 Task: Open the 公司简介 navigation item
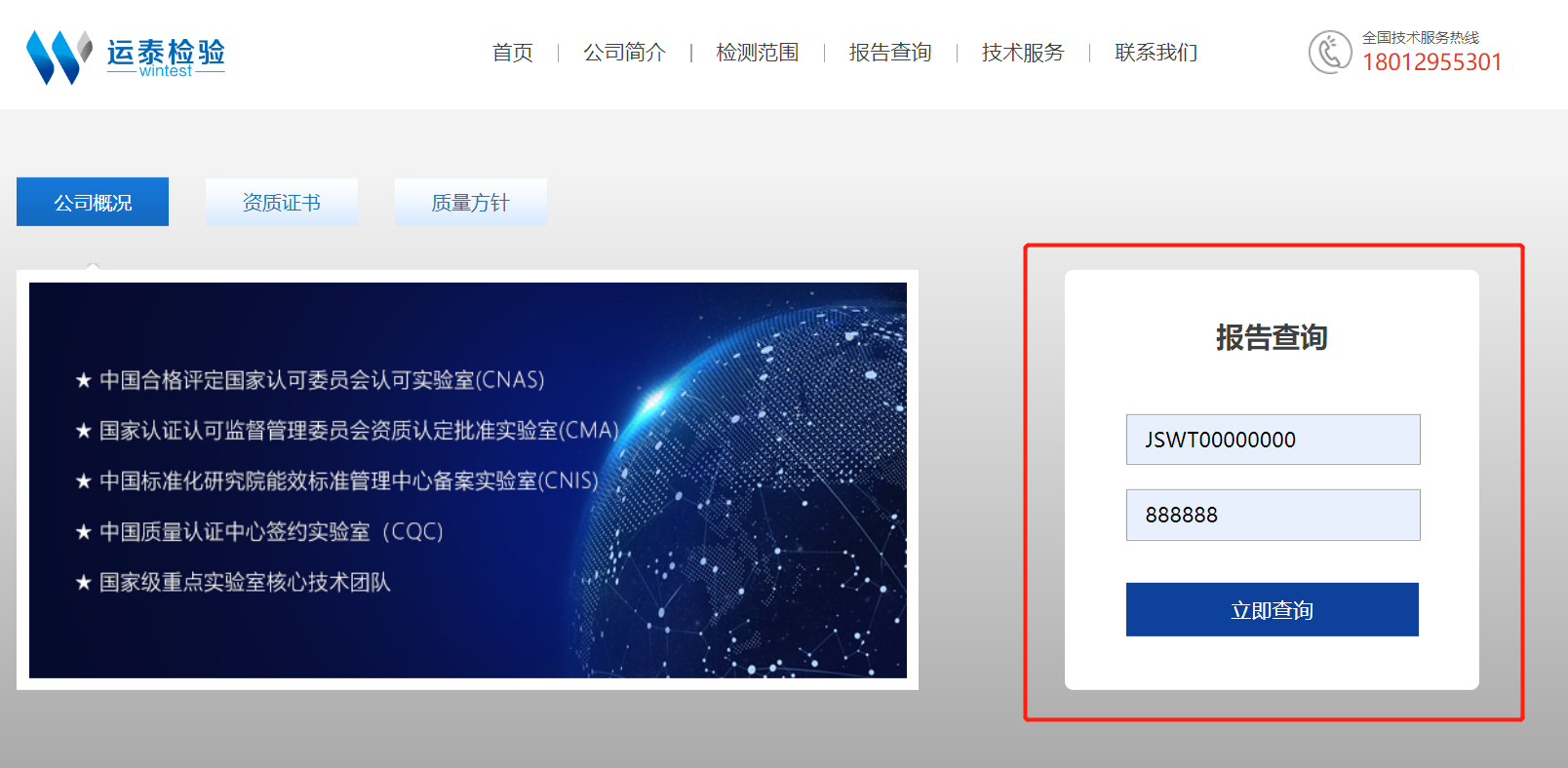click(x=624, y=53)
